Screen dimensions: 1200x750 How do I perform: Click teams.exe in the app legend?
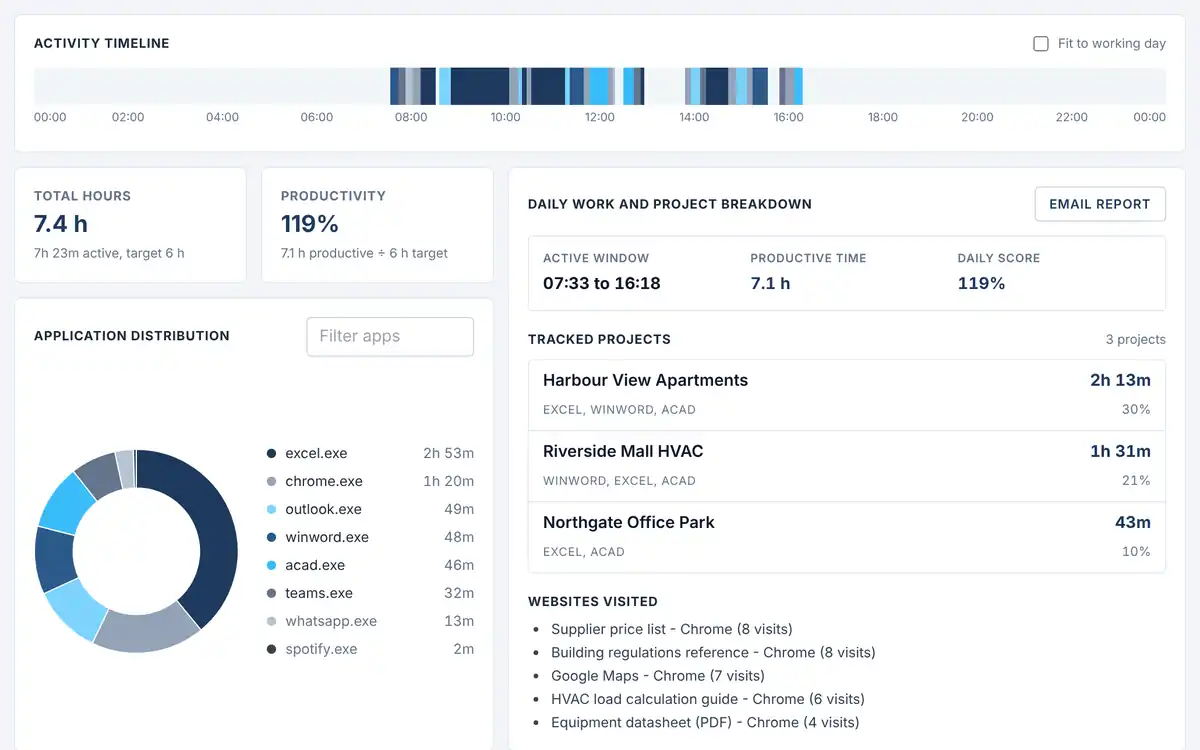tap(319, 593)
